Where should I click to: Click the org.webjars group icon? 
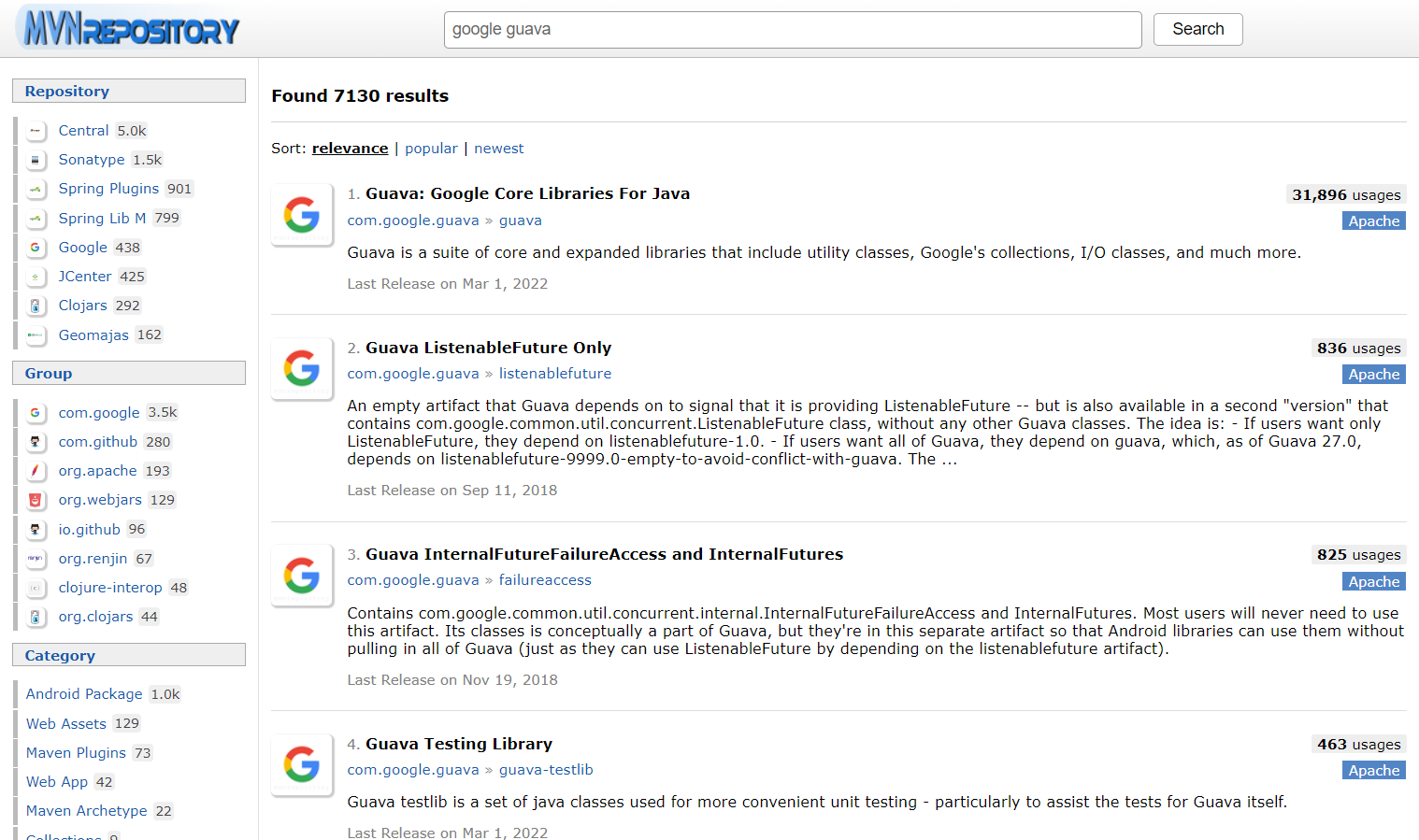pyautogui.click(x=36, y=500)
